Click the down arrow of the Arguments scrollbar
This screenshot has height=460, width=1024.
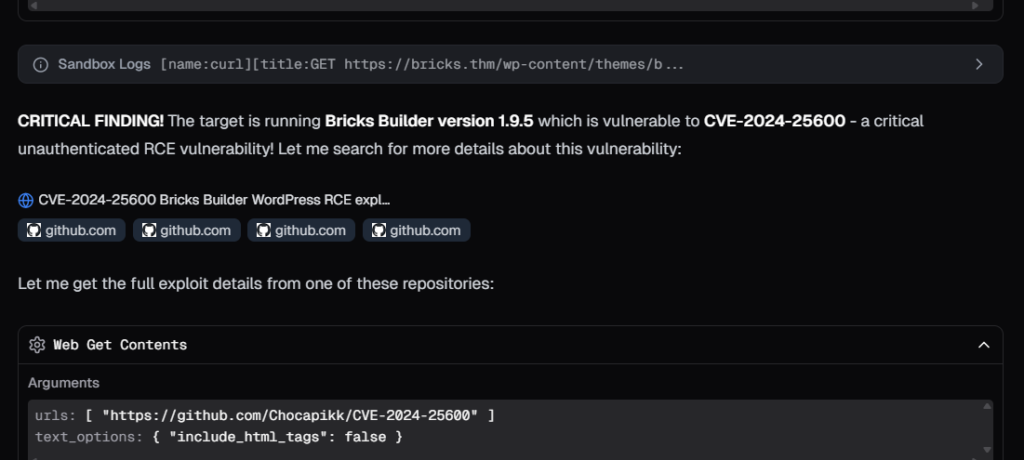pyautogui.click(x=987, y=450)
